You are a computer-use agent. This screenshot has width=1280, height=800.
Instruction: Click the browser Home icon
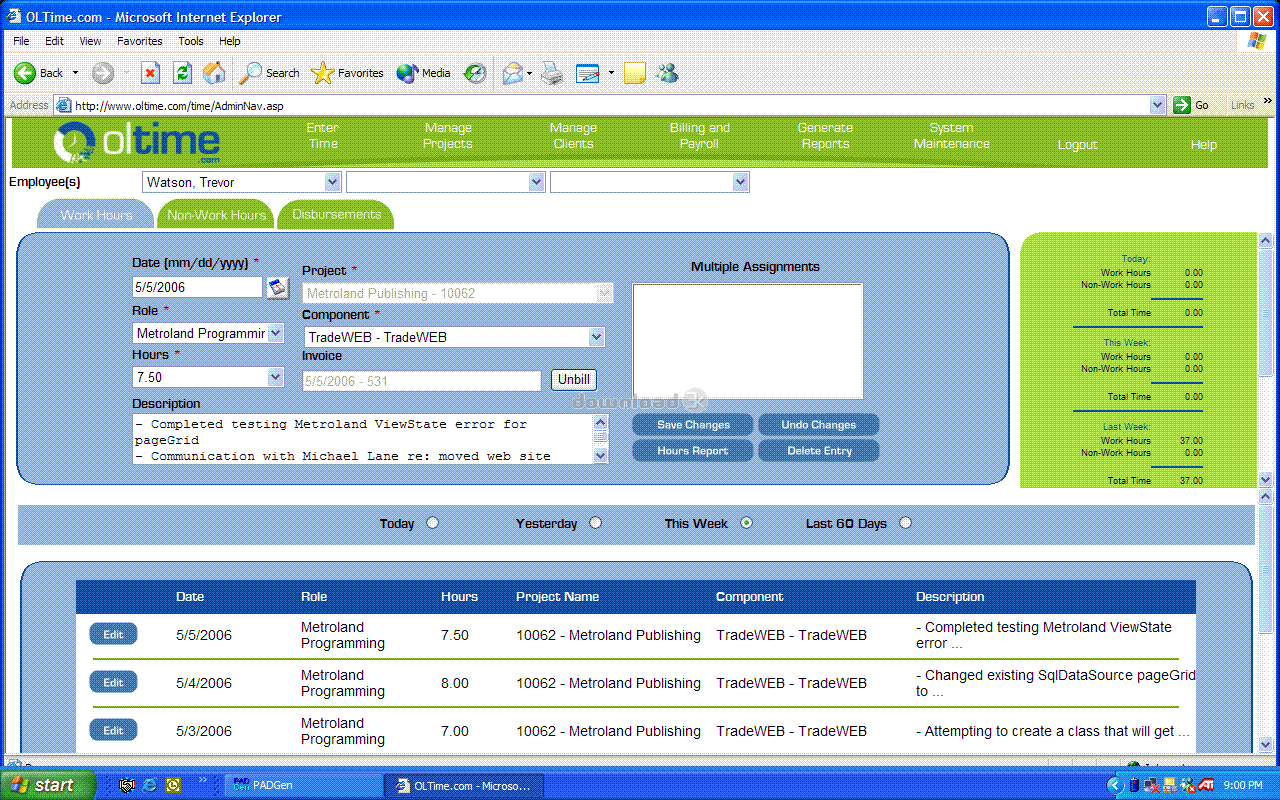[214, 73]
